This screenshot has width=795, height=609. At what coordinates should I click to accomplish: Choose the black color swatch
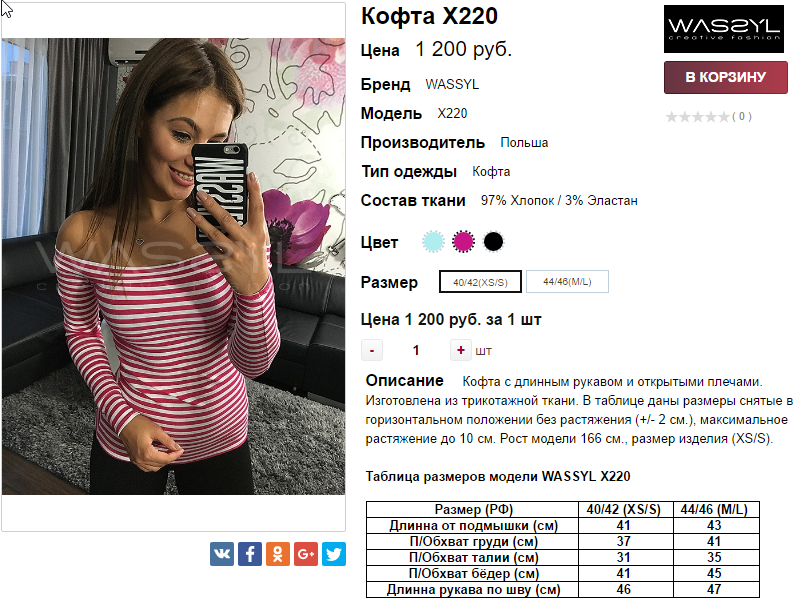(x=493, y=242)
